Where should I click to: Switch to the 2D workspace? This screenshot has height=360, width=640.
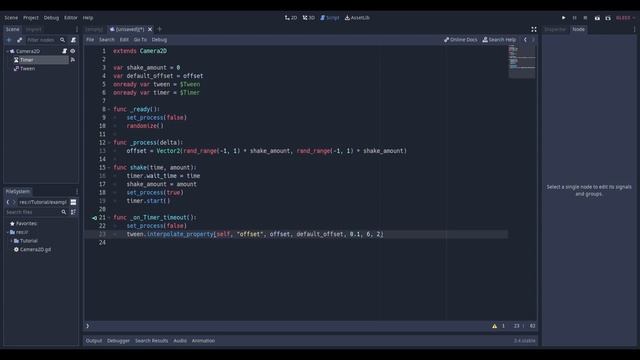[291, 18]
